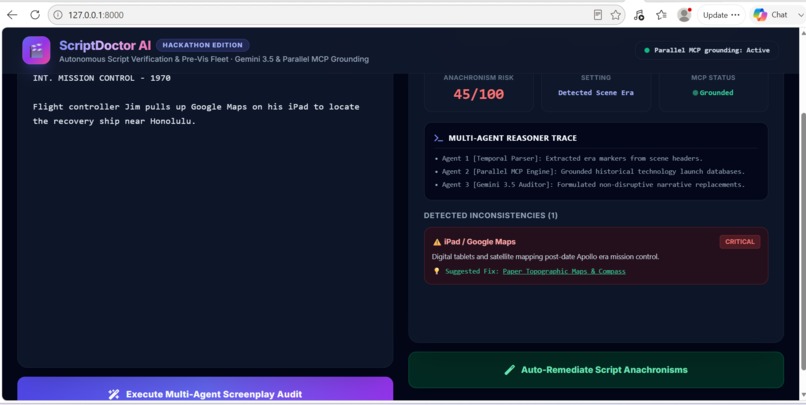The height and width of the screenshot is (405, 806).
Task: Go back in browser history
Action: [x=12, y=15]
